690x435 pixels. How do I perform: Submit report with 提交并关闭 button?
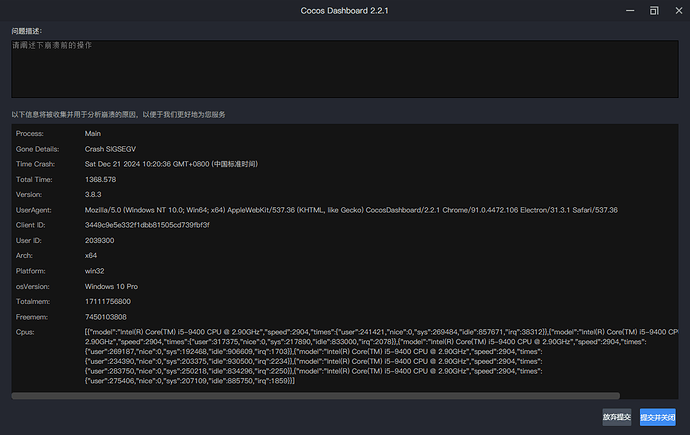658,416
